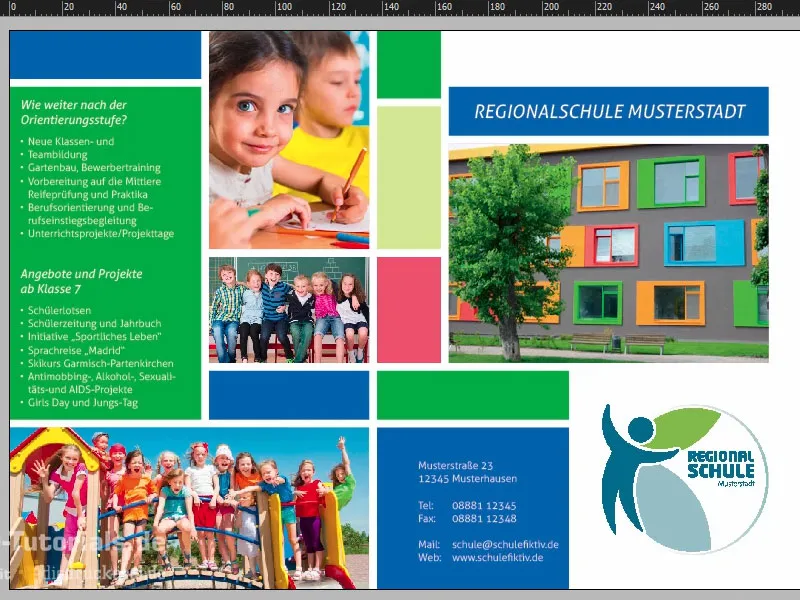Viewport: 800px width, 600px height.
Task: Select the bullet item Sprachreise Madrid
Action: point(75,351)
